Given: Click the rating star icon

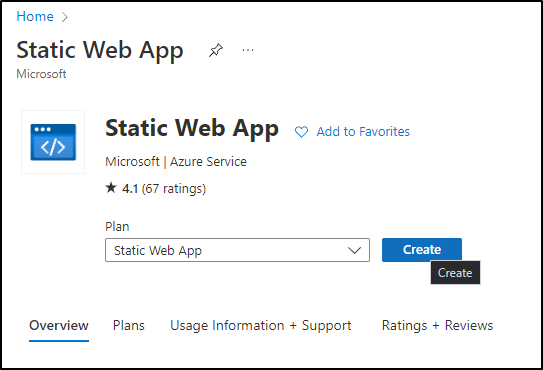Looking at the screenshot, I should (x=111, y=188).
